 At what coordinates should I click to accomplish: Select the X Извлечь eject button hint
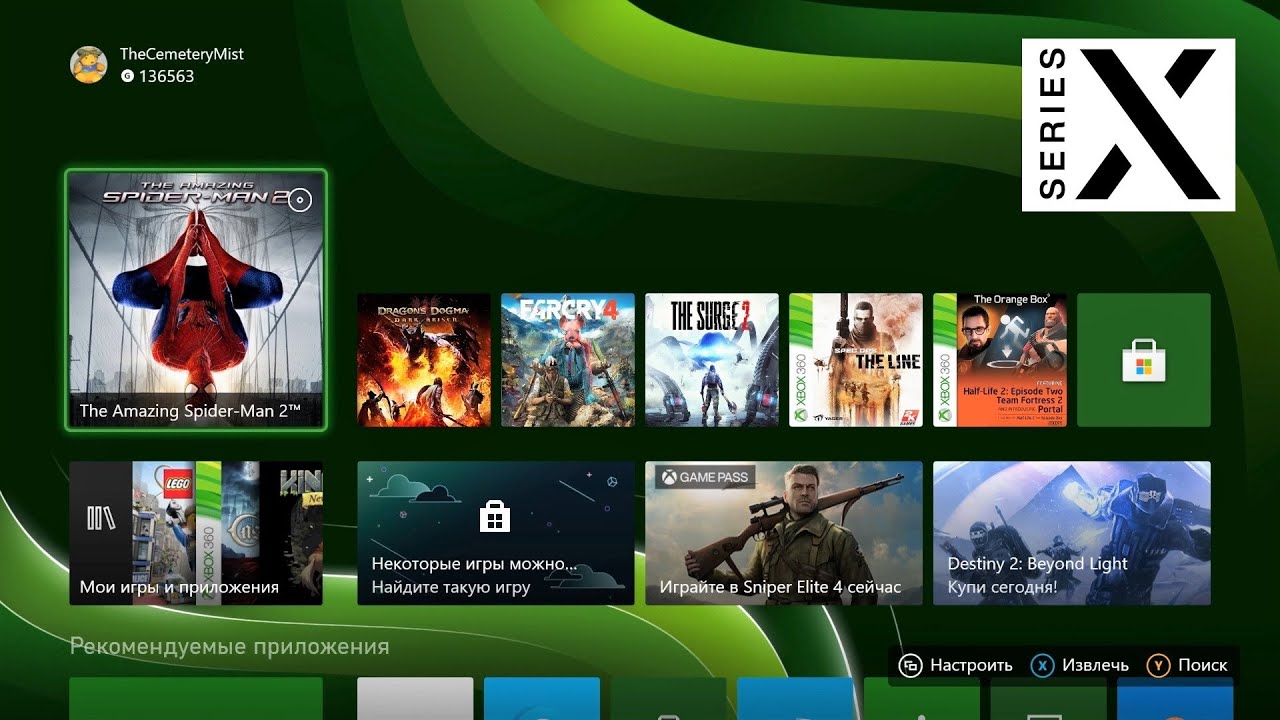pos(1080,665)
